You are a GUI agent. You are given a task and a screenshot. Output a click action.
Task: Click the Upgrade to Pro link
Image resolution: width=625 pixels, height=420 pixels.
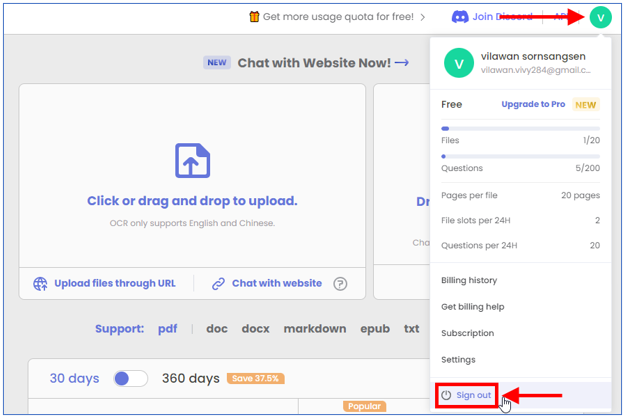click(533, 104)
